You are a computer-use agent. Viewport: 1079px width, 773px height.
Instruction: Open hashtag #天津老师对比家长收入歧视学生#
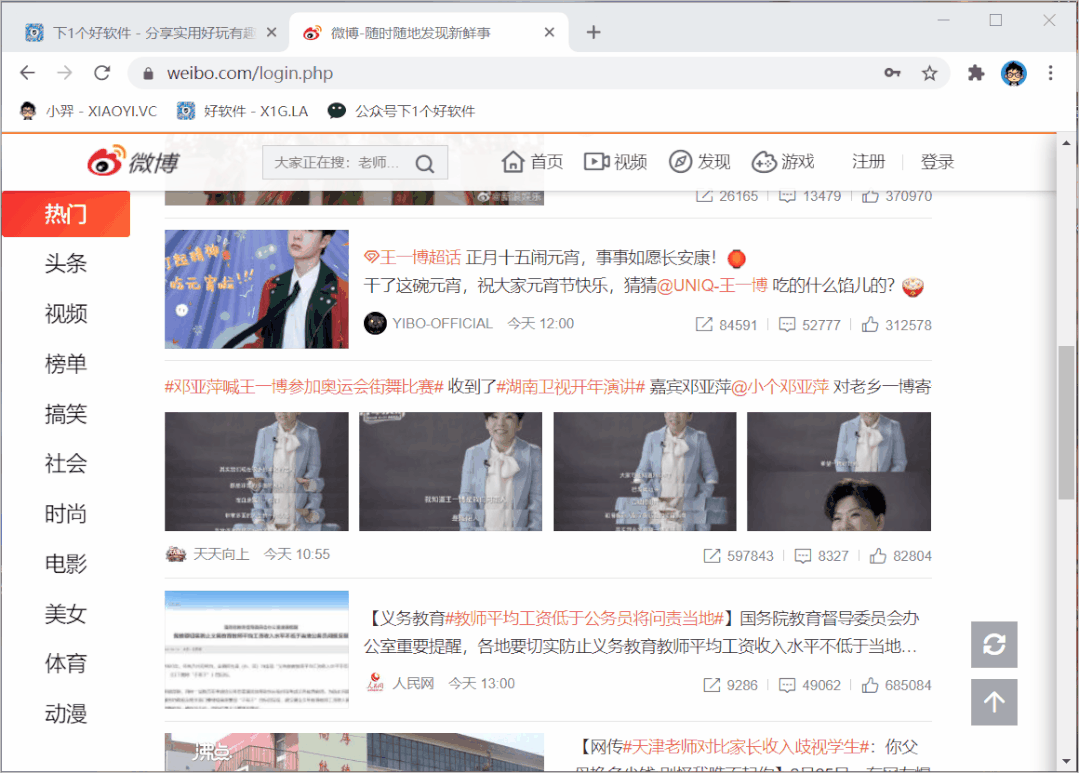[x=747, y=747]
